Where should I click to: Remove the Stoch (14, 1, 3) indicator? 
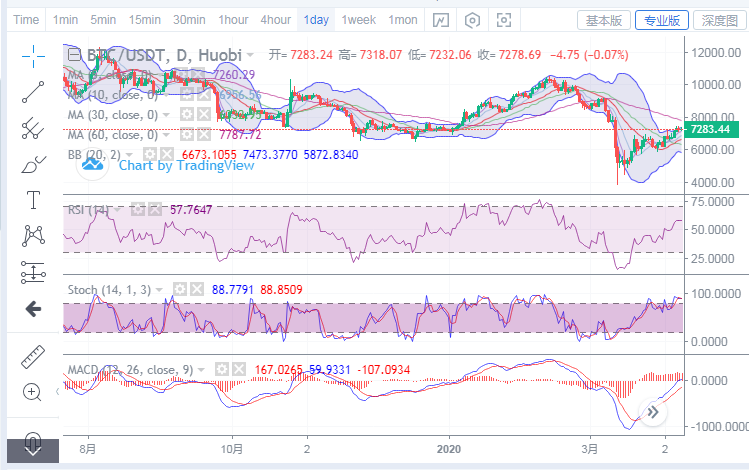pyautogui.click(x=197, y=289)
